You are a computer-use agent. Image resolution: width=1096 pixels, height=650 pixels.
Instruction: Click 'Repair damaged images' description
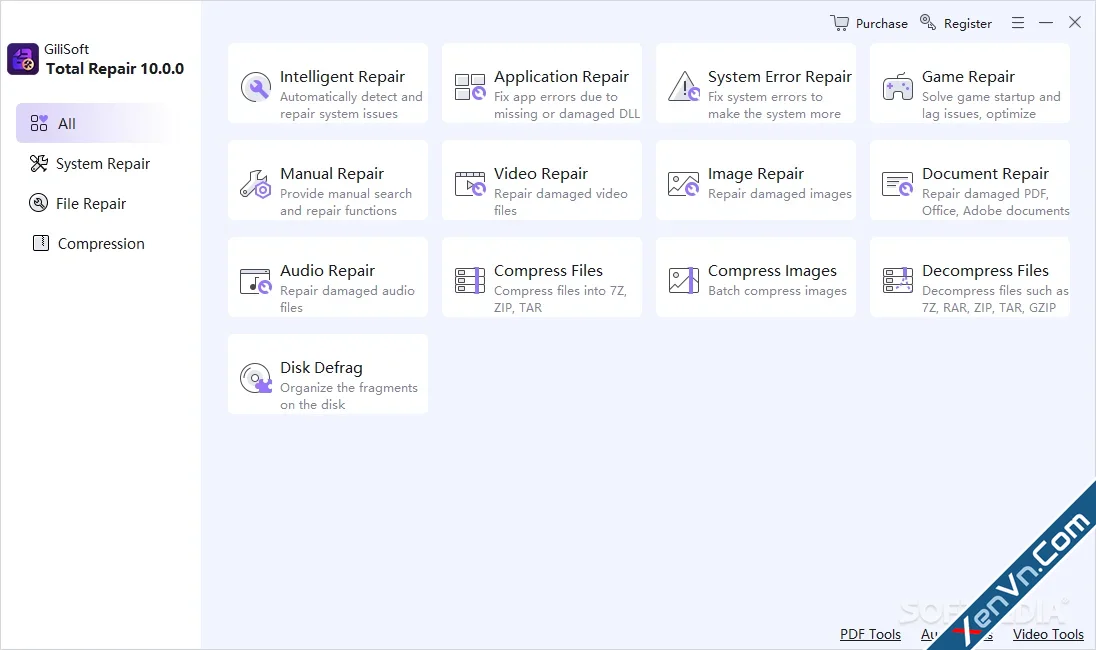[779, 194]
